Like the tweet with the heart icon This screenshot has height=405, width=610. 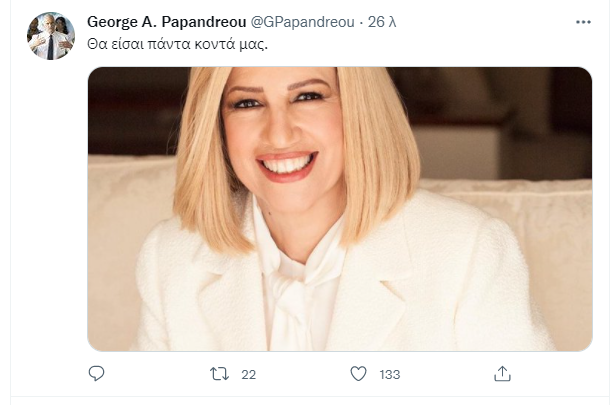click(x=358, y=374)
